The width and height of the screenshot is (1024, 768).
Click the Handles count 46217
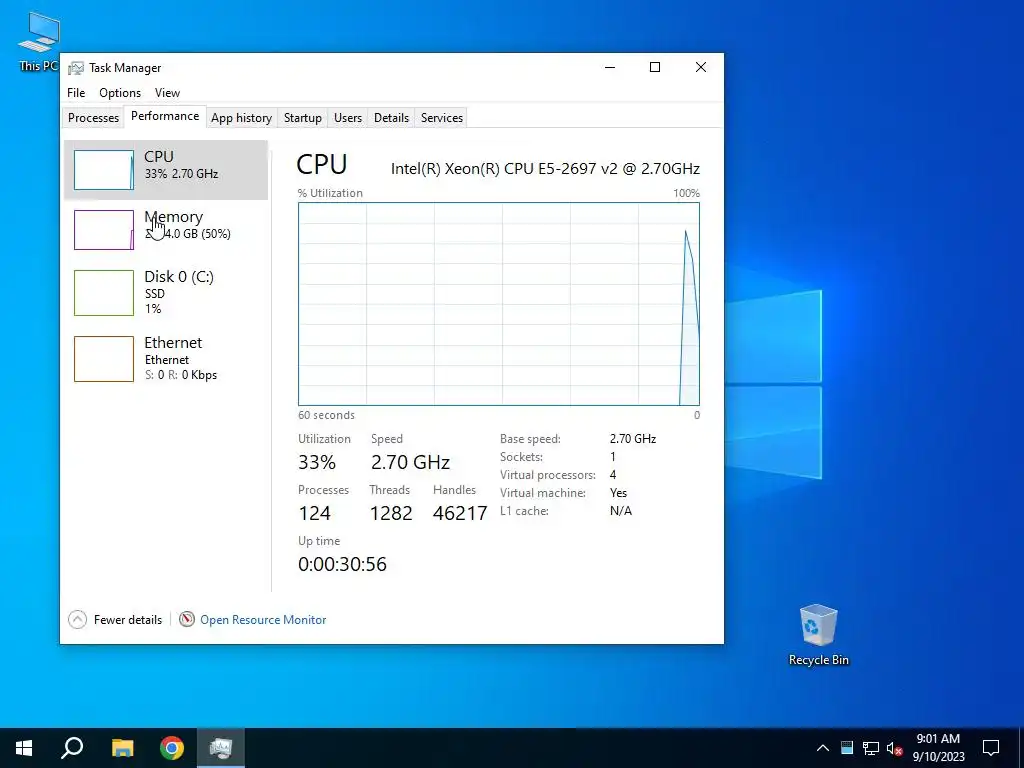click(x=460, y=513)
